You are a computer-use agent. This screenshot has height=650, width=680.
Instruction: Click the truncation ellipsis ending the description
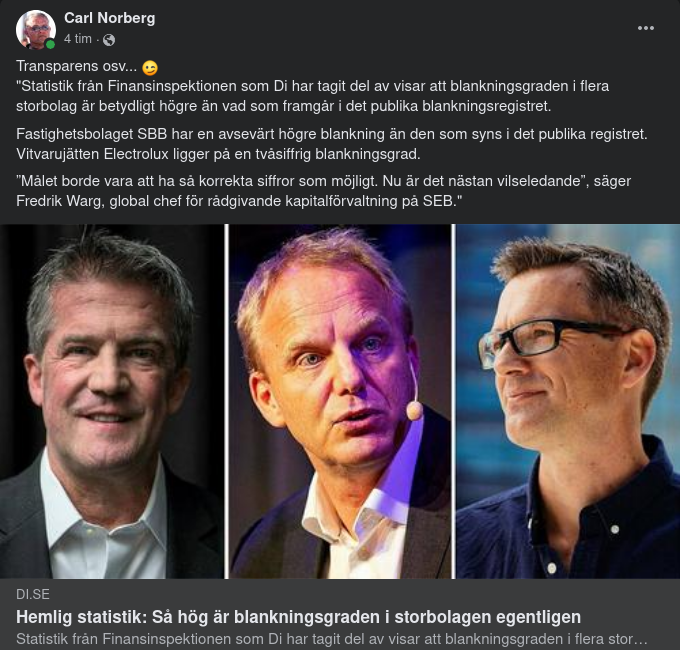point(643,638)
